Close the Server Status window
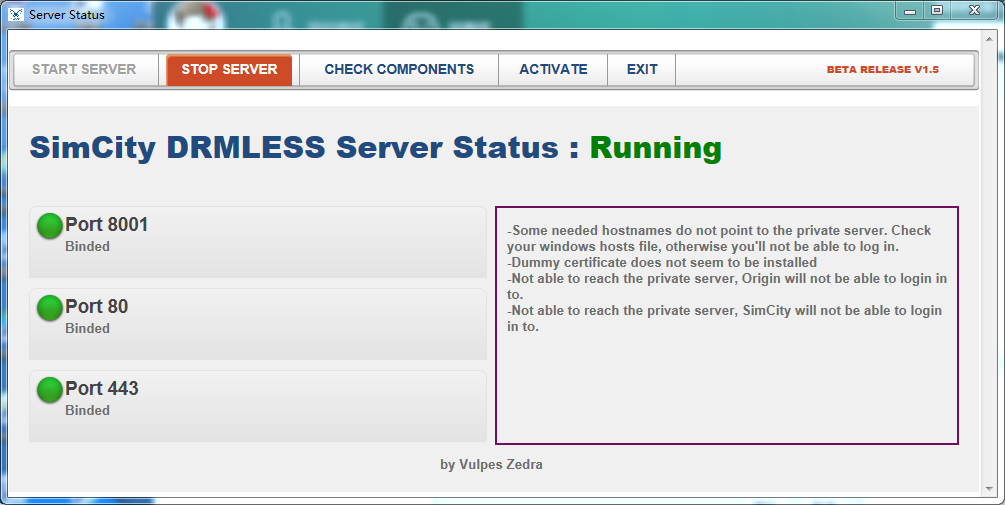Image resolution: width=1005 pixels, height=505 pixels. tap(974, 10)
